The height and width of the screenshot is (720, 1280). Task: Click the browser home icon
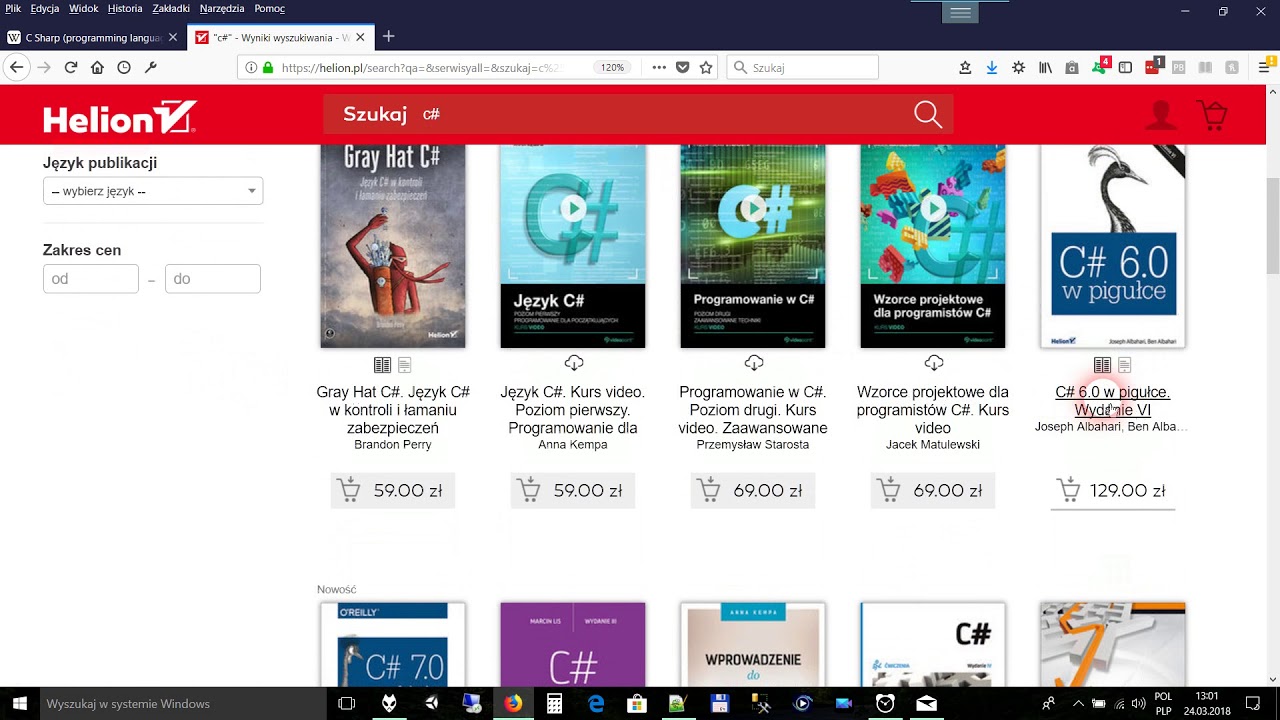[97, 67]
